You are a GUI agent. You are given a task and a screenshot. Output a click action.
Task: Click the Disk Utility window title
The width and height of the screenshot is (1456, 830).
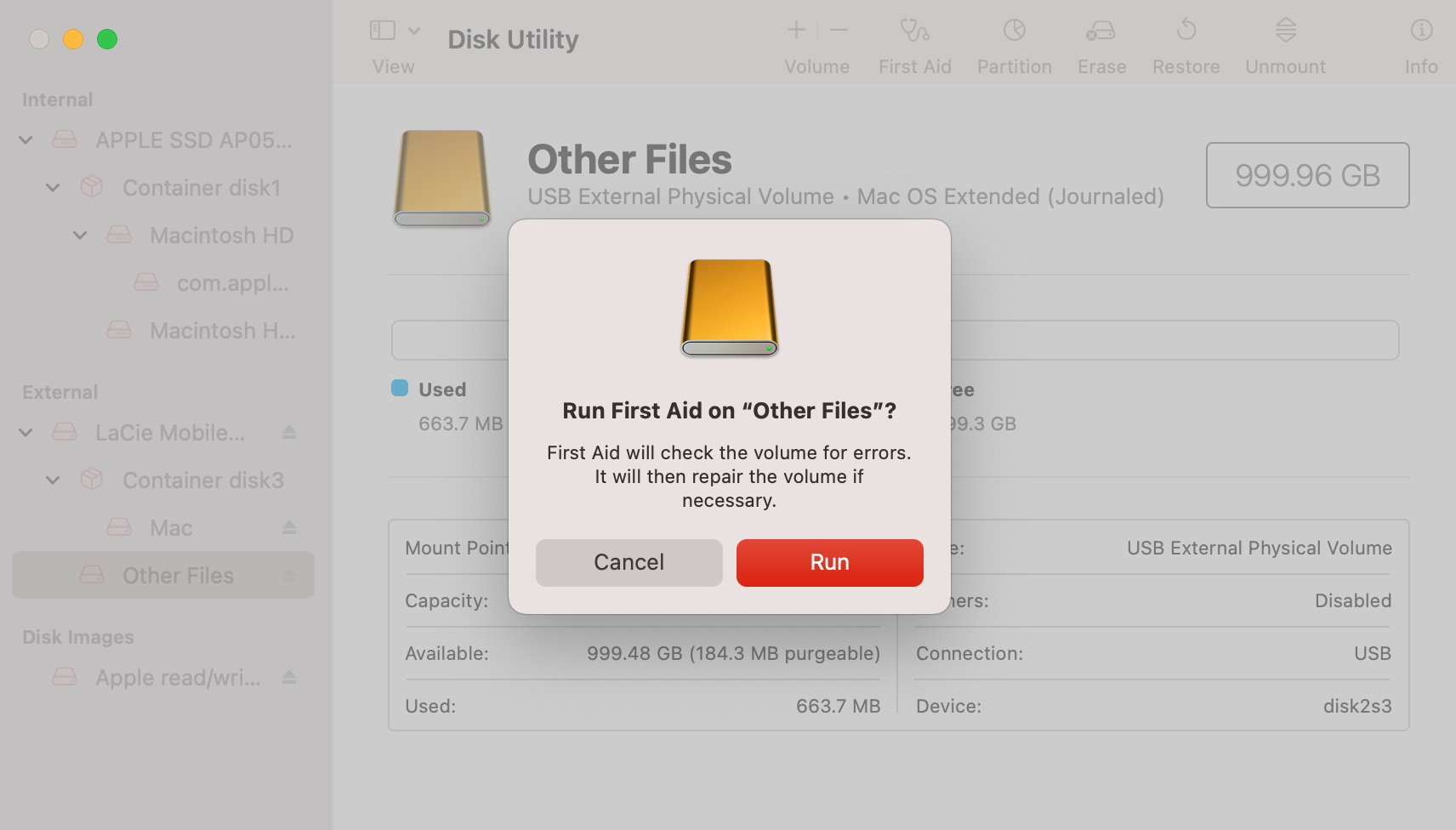[513, 39]
